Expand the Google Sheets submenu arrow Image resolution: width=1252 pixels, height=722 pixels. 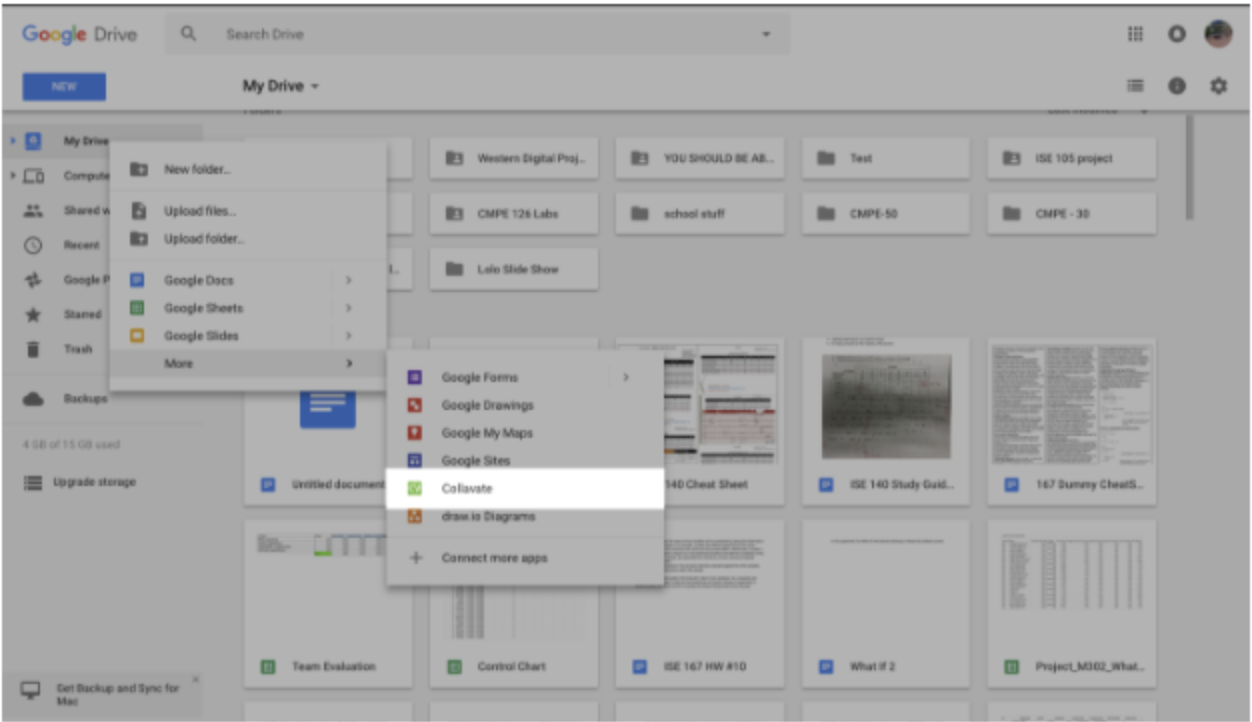(349, 308)
